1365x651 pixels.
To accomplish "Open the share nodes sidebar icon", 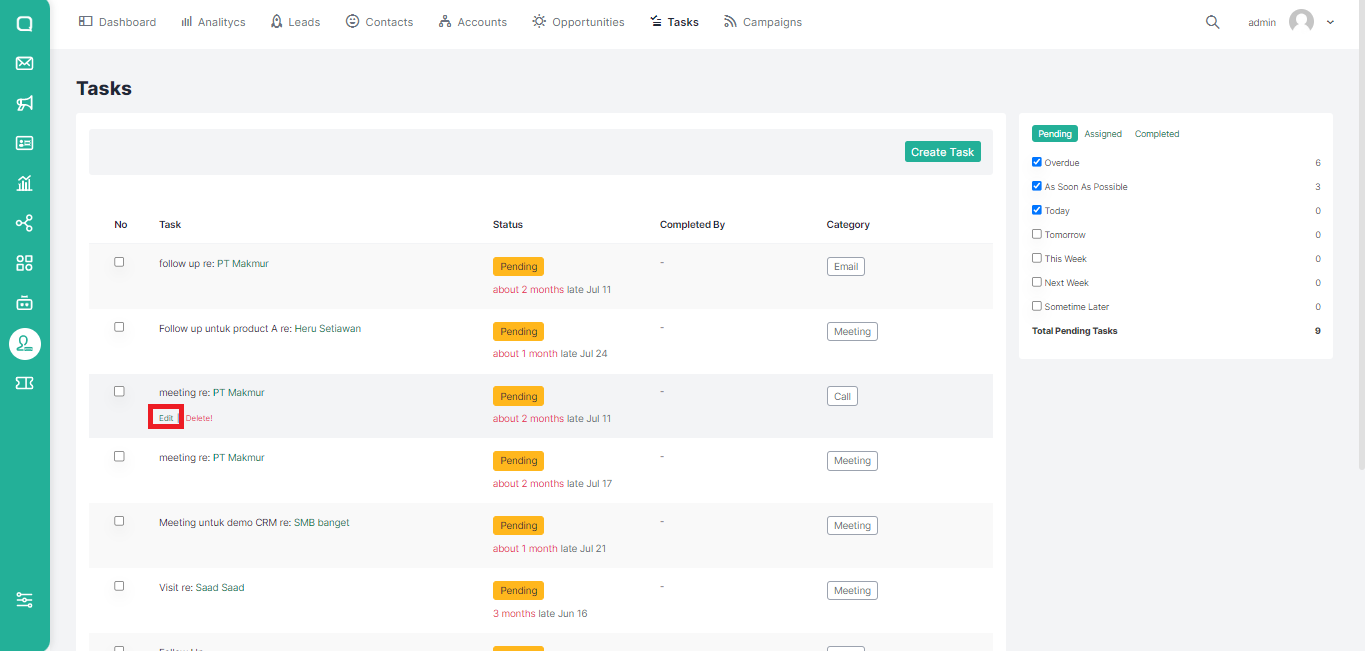I will [x=25, y=223].
